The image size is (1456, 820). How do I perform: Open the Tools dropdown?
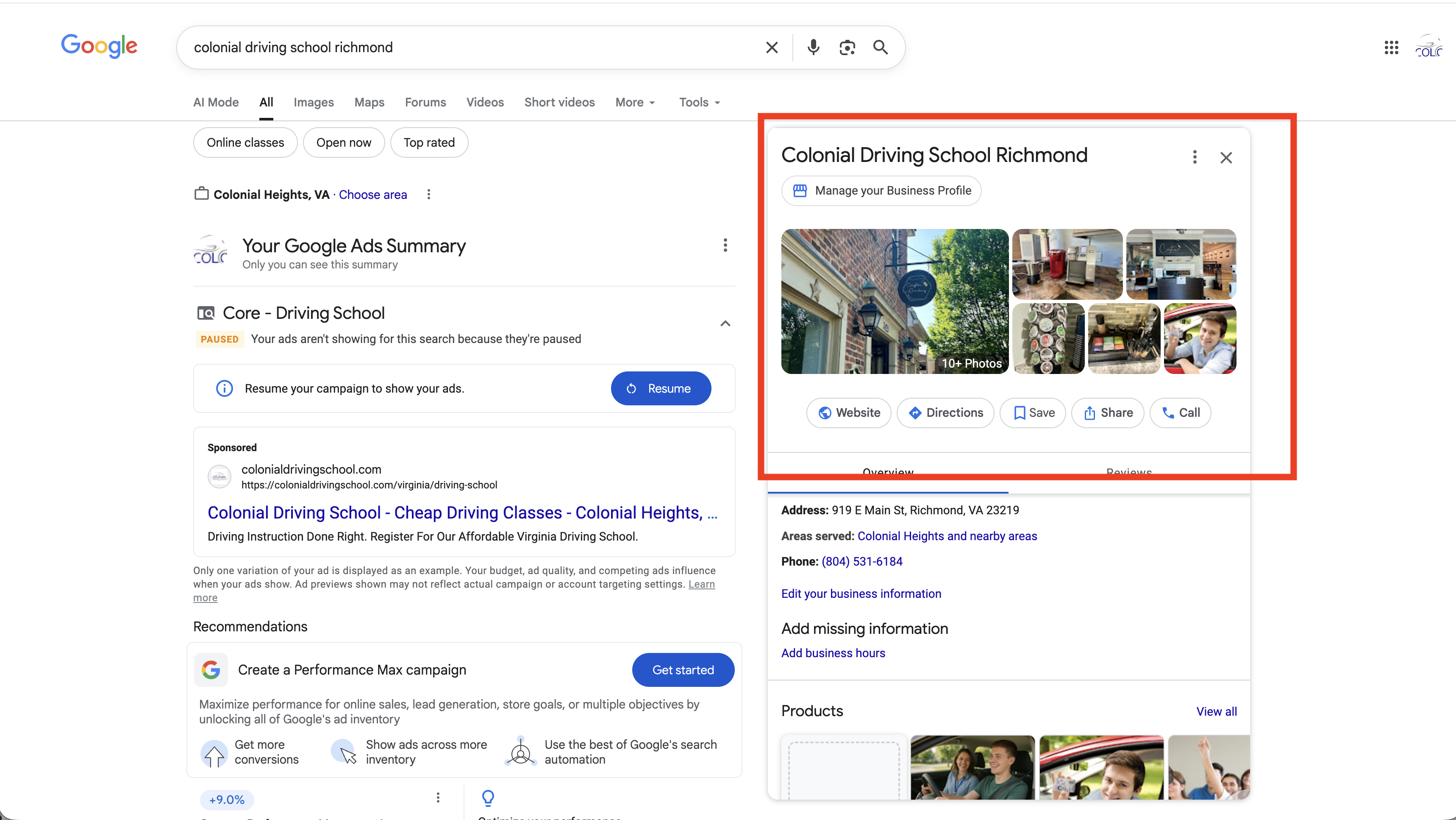(x=700, y=102)
